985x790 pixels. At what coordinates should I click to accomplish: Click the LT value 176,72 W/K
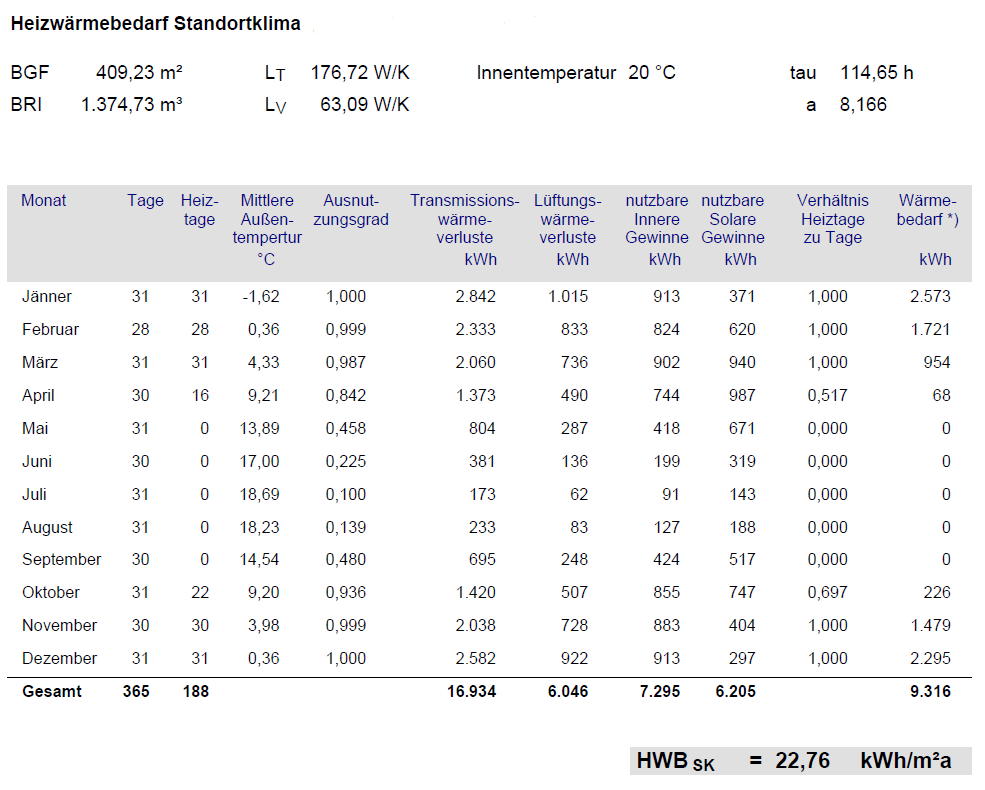360,73
